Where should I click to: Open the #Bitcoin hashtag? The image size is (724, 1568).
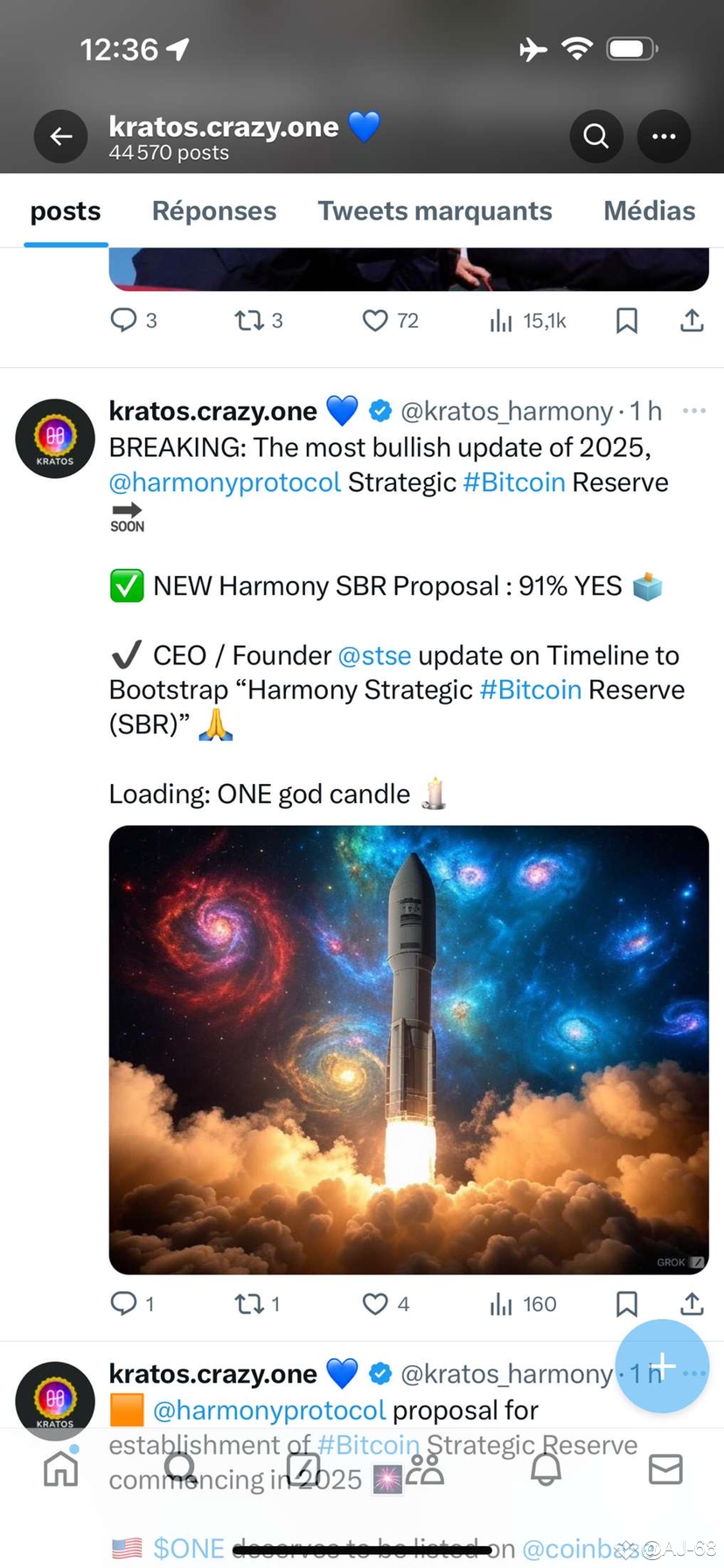tap(513, 482)
